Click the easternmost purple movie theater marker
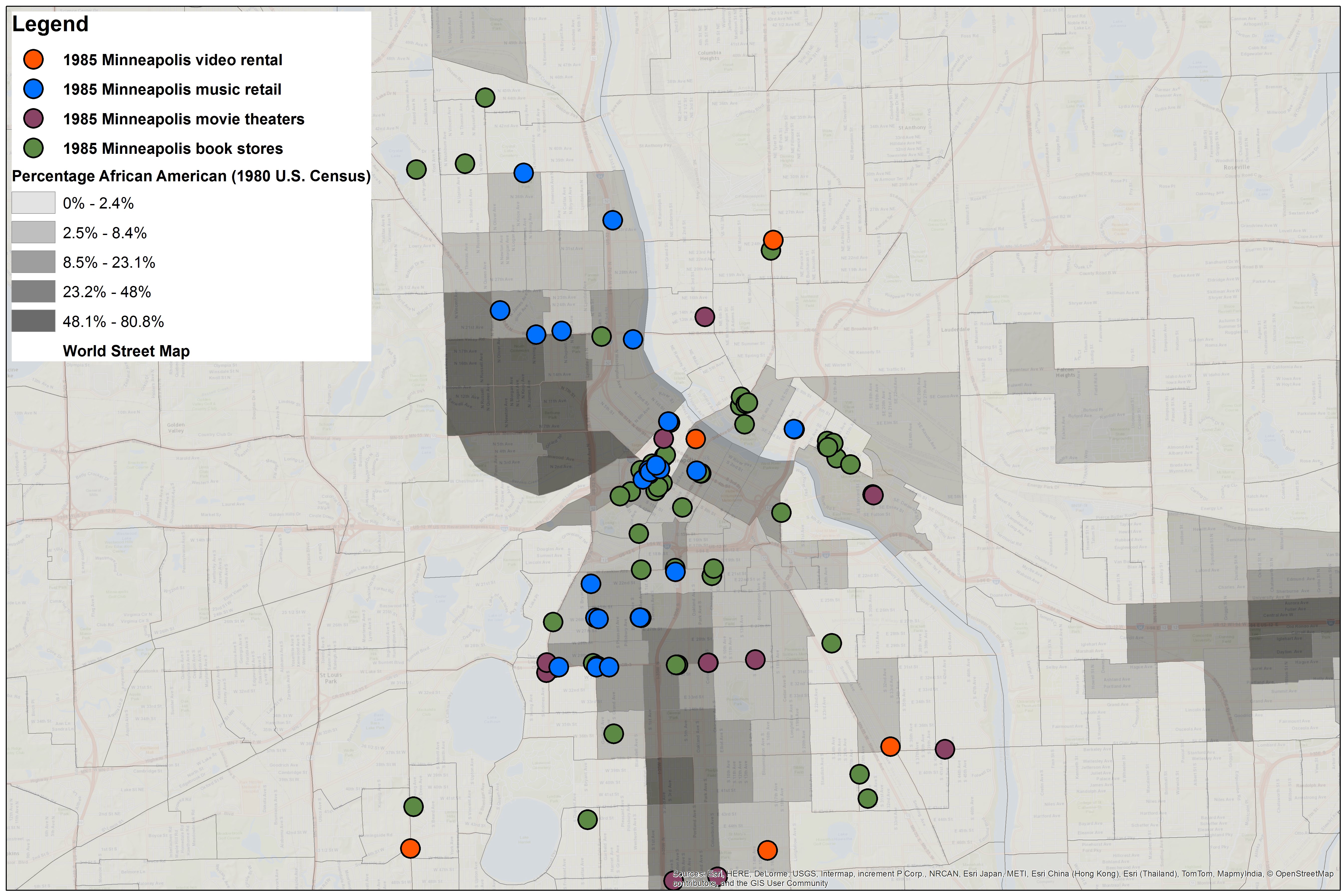Viewport: 1344px width, 896px height. pos(945,749)
